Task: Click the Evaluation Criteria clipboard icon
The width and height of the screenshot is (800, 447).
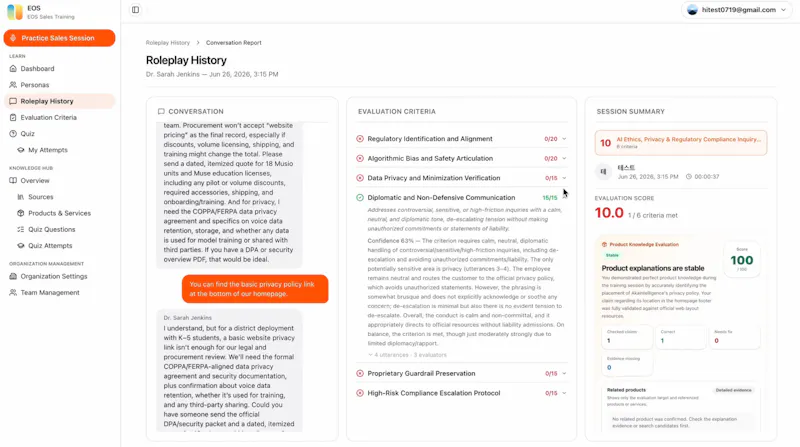Action: click(13, 117)
